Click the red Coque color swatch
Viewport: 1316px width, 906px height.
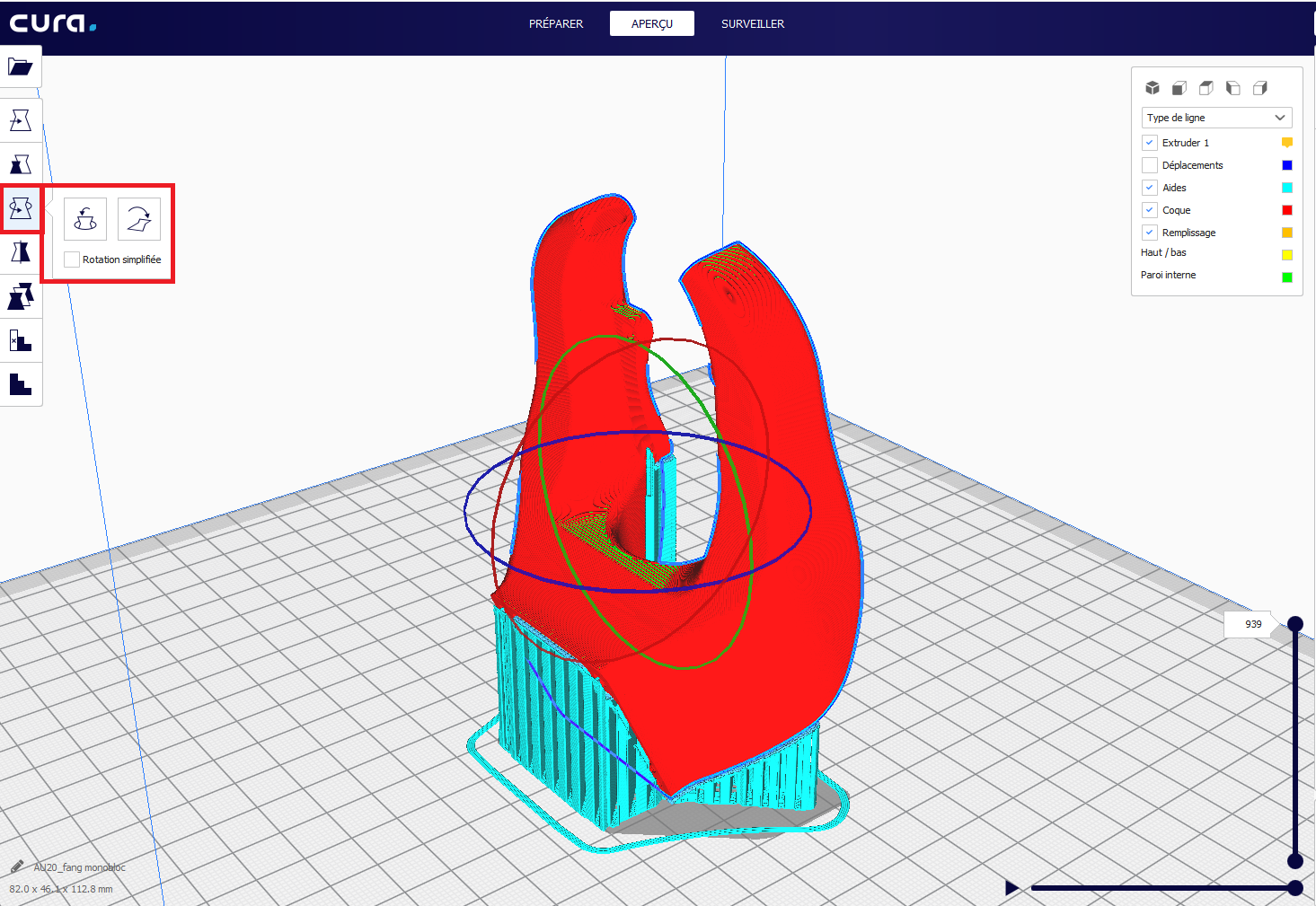point(1287,210)
